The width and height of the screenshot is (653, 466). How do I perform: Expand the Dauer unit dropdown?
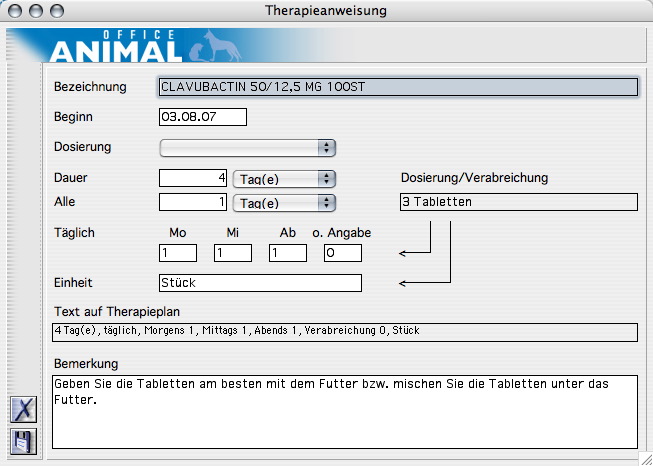click(283, 178)
